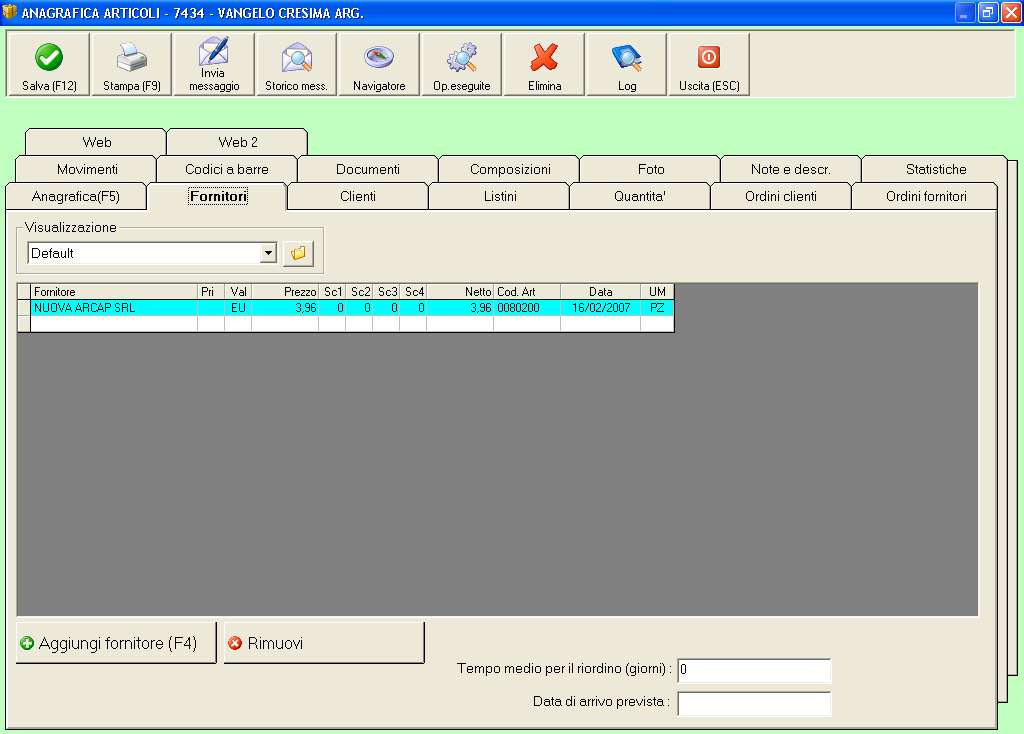Screen dimensions: 1024x734
Task: Open the Documenti tab
Action: [368, 169]
